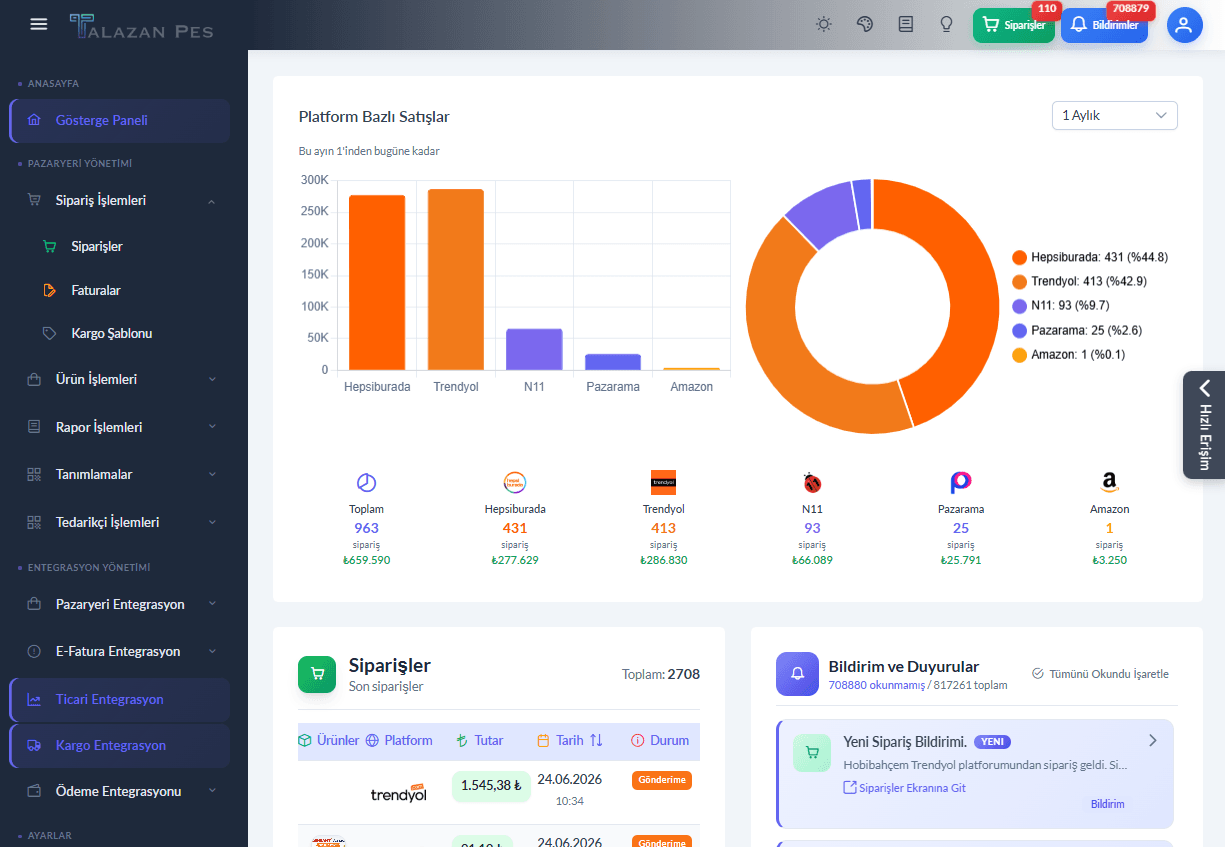Sort by Platform column header
The height and width of the screenshot is (847, 1225).
click(x=399, y=741)
